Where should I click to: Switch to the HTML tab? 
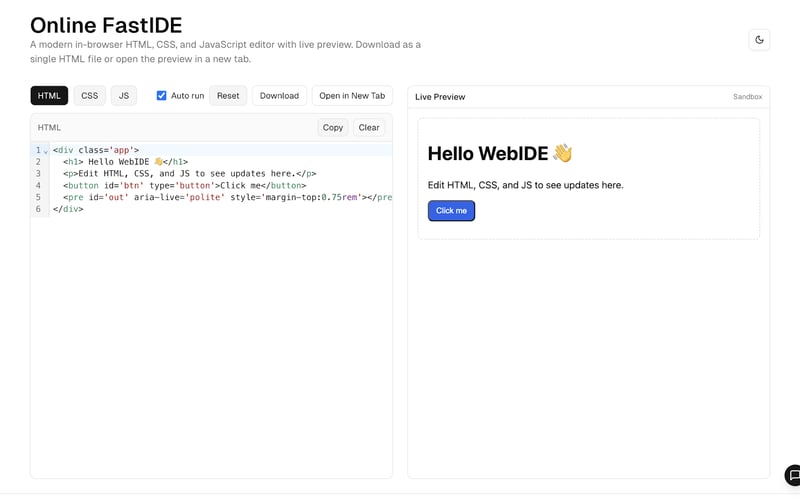(49, 95)
